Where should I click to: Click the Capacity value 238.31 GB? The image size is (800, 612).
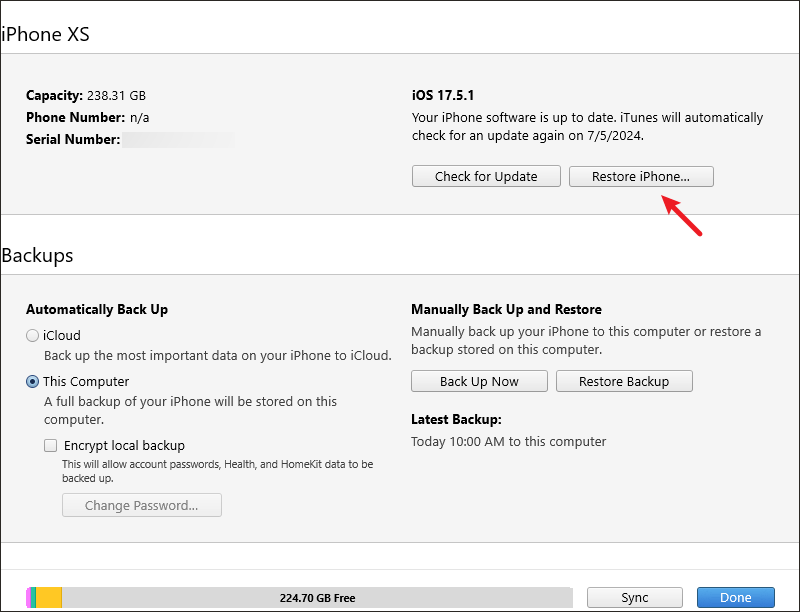pos(116,95)
